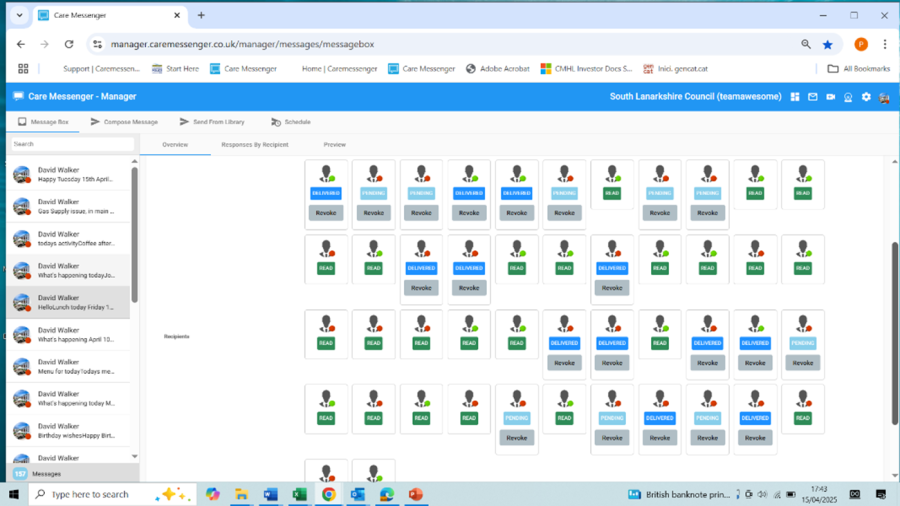Click the taskbar search box
The image size is (900, 506).
[112, 494]
